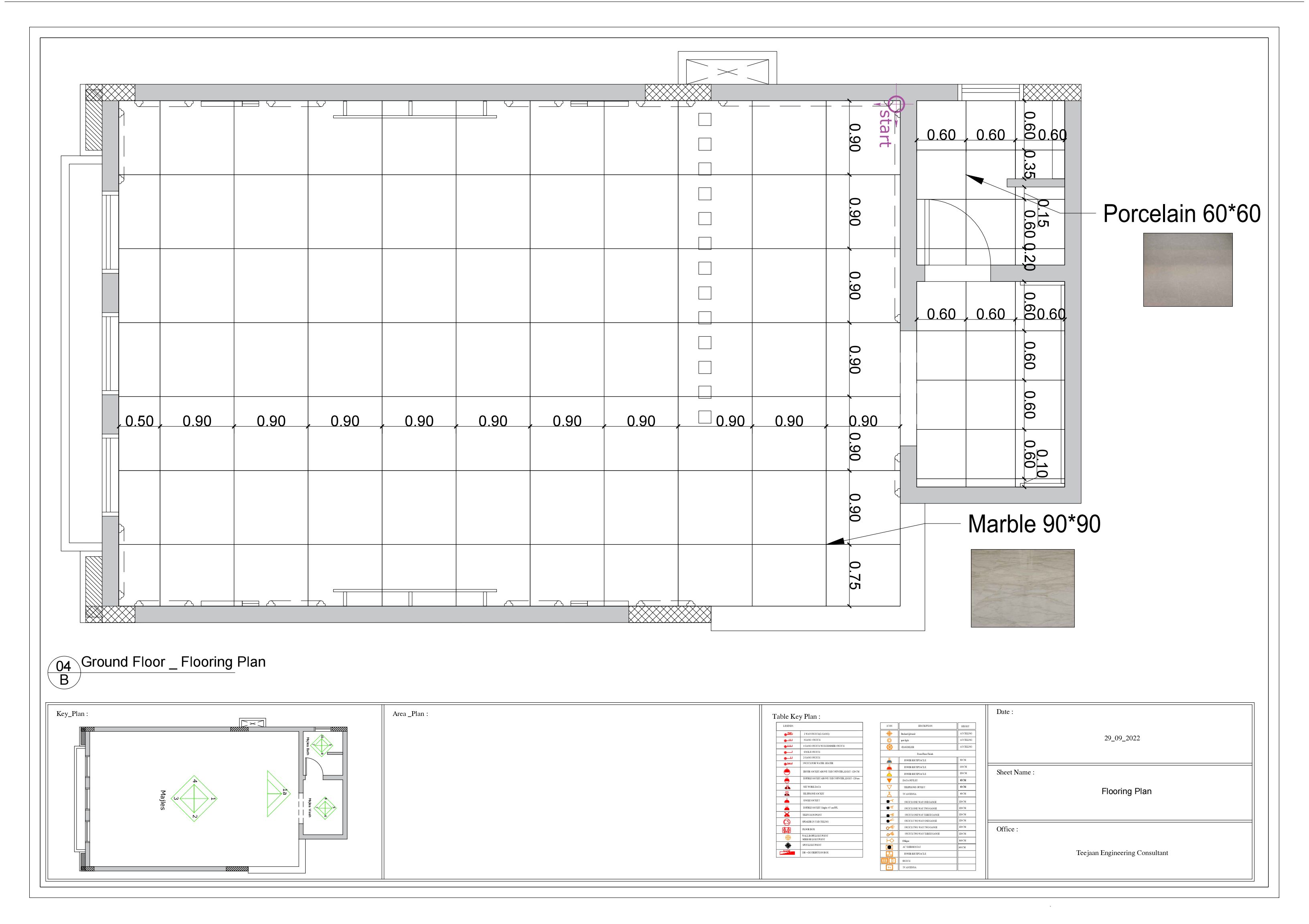This screenshot has height=924, width=1309.
Task: Click the Teejaan Engineering Consultant office text
Action: (x=1121, y=853)
